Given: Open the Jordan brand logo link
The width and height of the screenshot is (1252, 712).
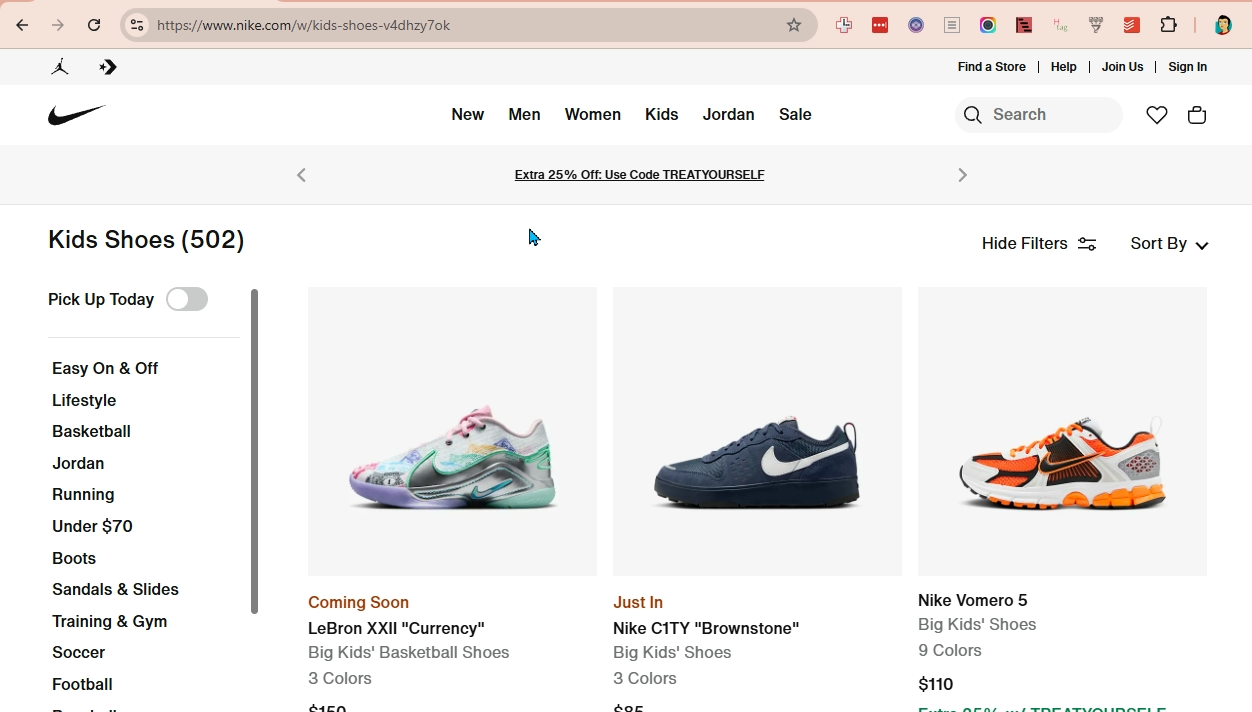Looking at the screenshot, I should [x=60, y=67].
